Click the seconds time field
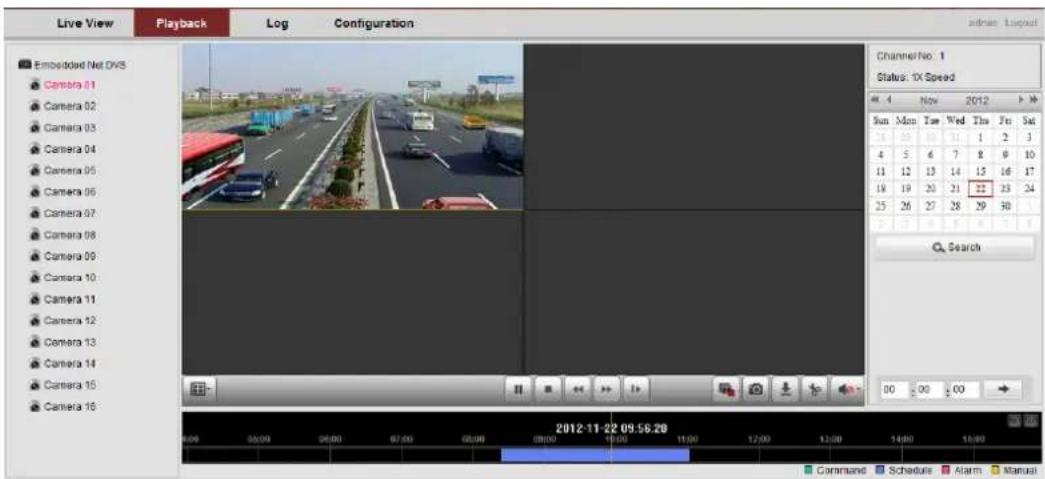 click(964, 389)
